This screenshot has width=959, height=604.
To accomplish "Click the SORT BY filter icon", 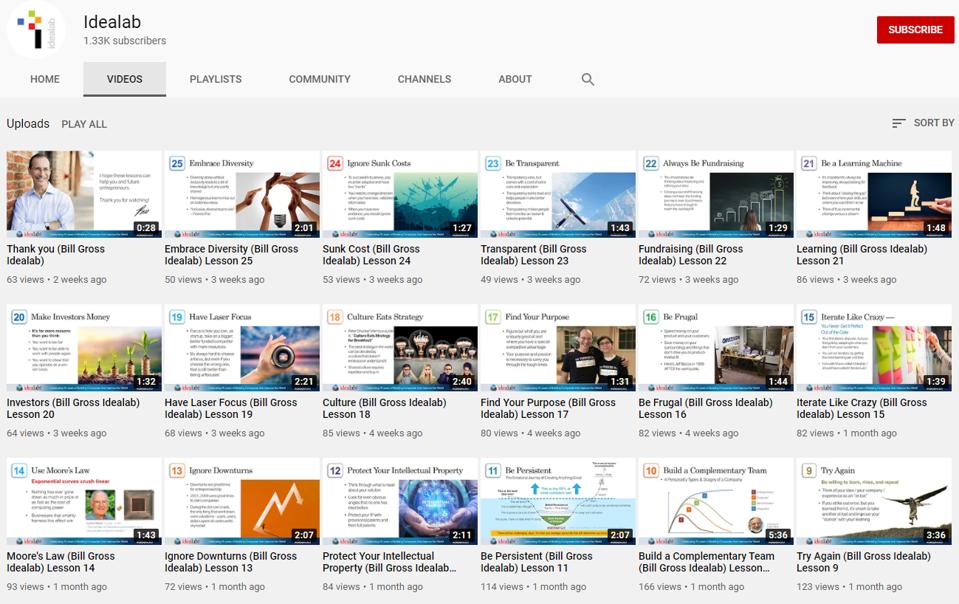I will tap(899, 123).
